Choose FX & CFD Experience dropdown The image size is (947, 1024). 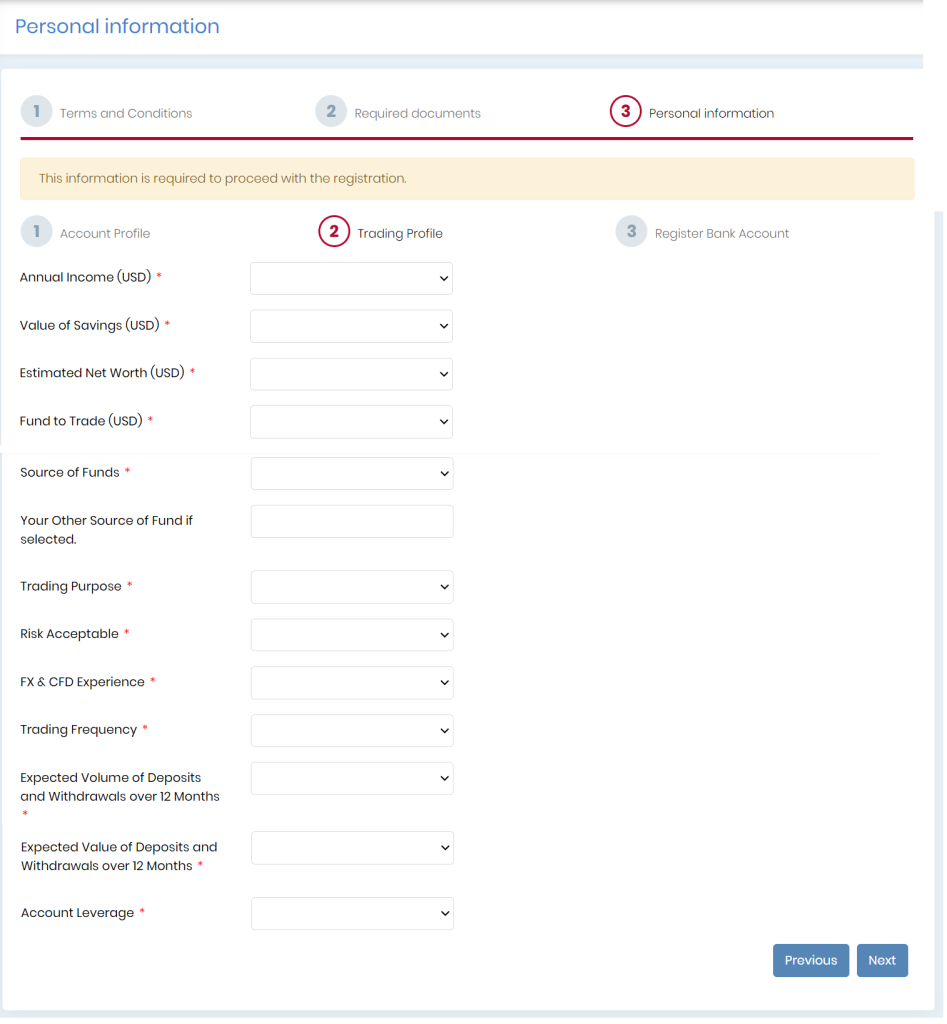click(x=352, y=683)
